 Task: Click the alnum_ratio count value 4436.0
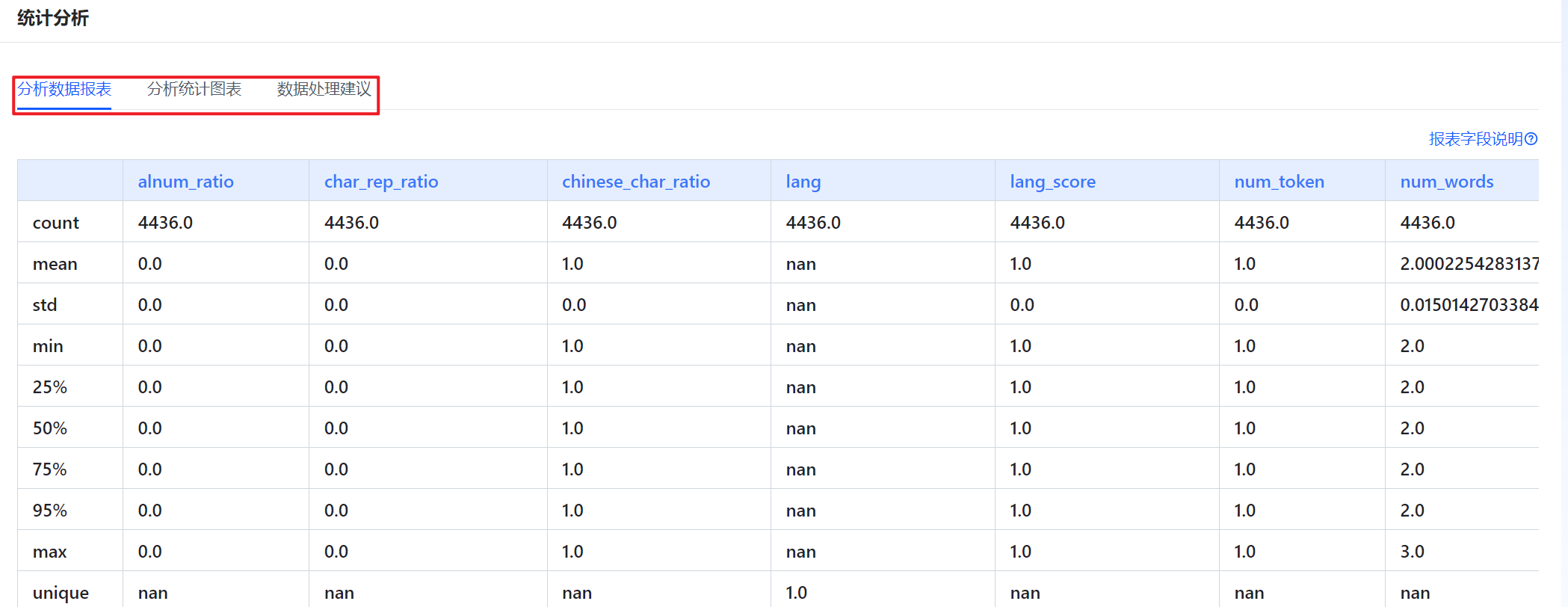pos(165,223)
